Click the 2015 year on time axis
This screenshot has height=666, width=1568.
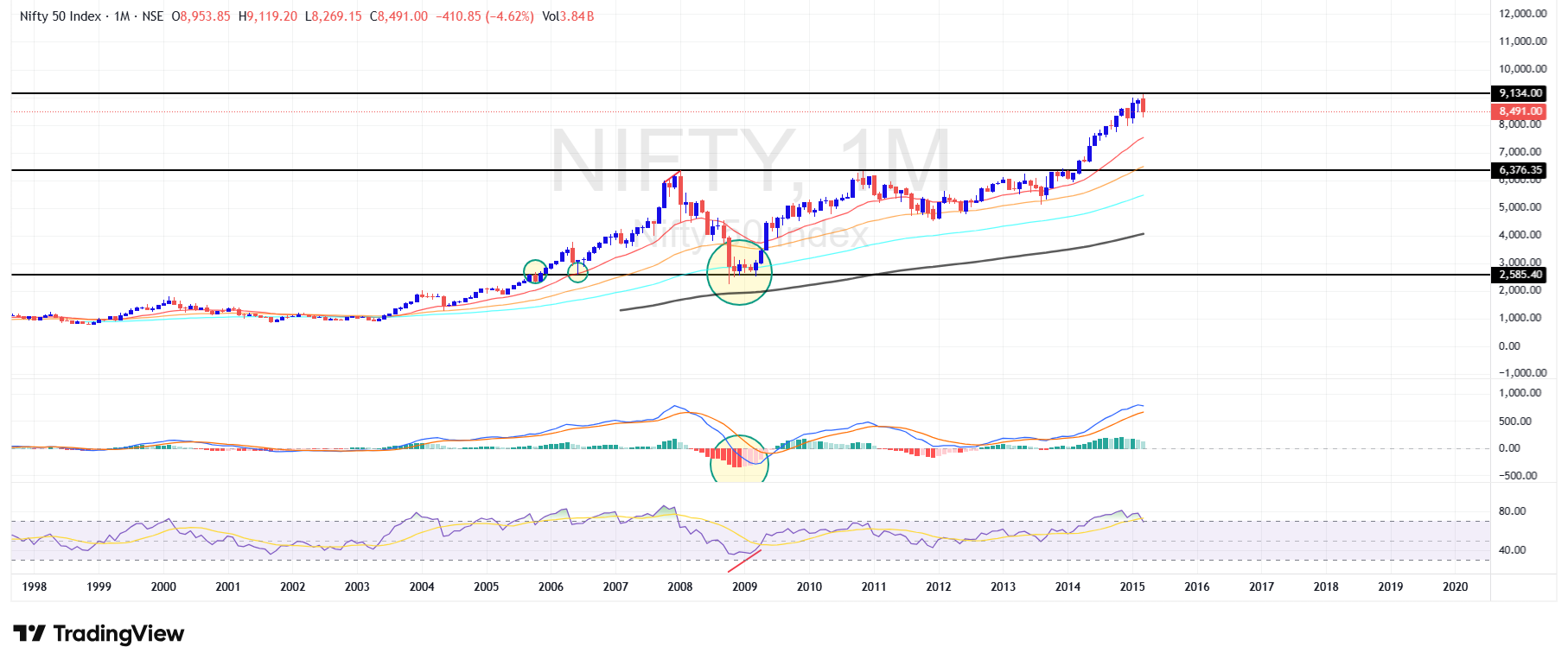tap(1132, 587)
